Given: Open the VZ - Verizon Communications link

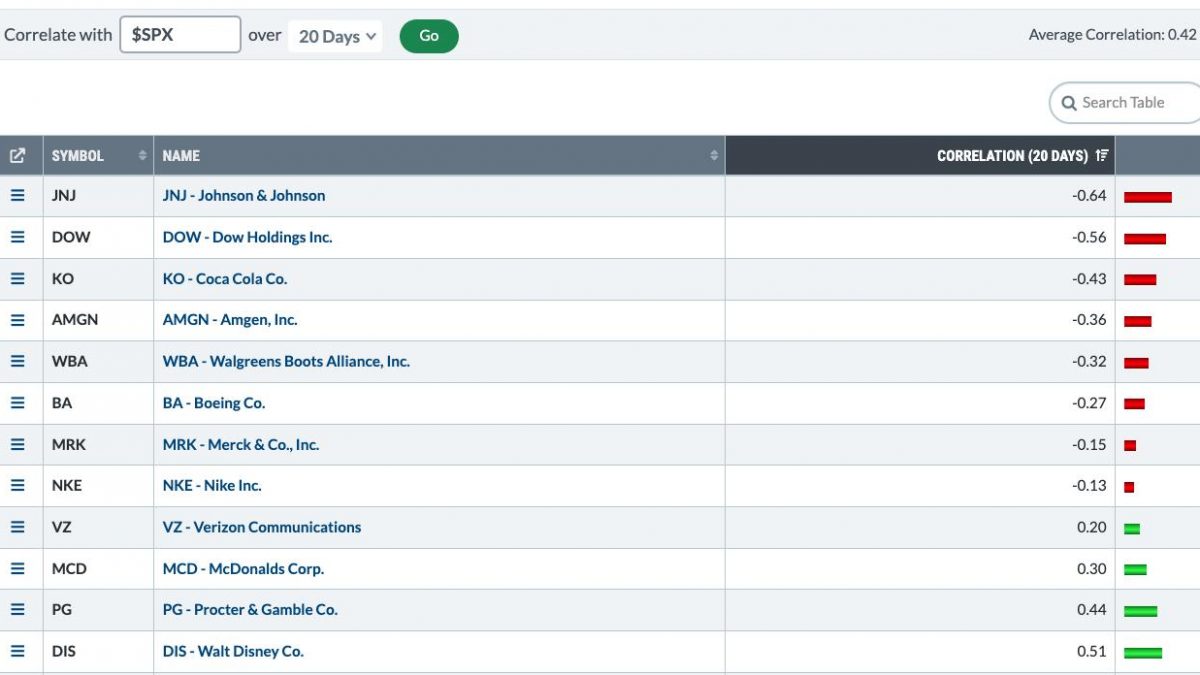Looking at the screenshot, I should click(262, 527).
